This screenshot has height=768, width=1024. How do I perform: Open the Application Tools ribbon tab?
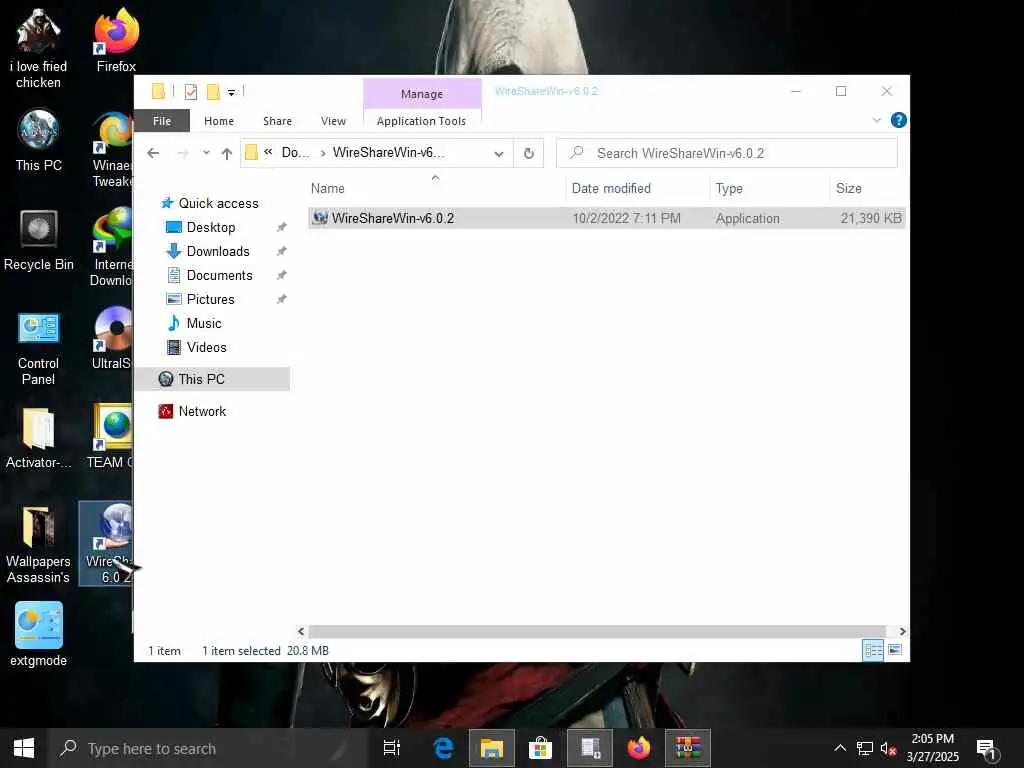[x=421, y=121]
